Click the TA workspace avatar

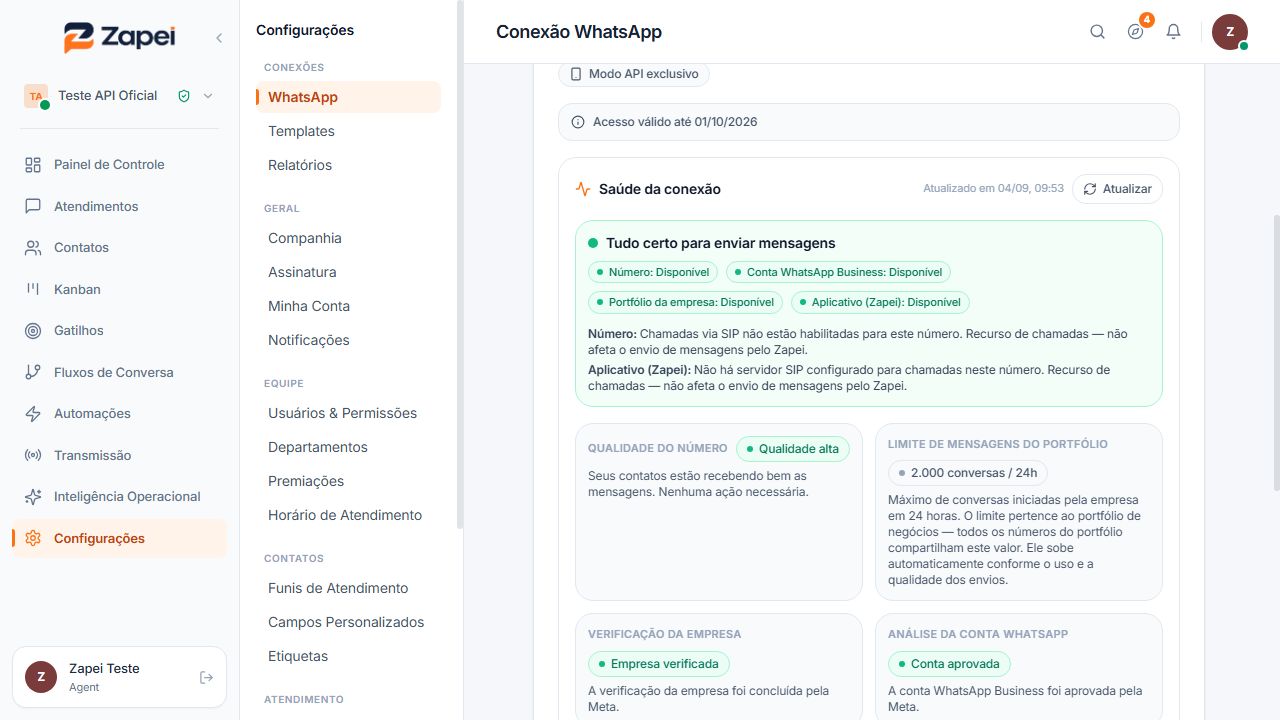(36, 96)
